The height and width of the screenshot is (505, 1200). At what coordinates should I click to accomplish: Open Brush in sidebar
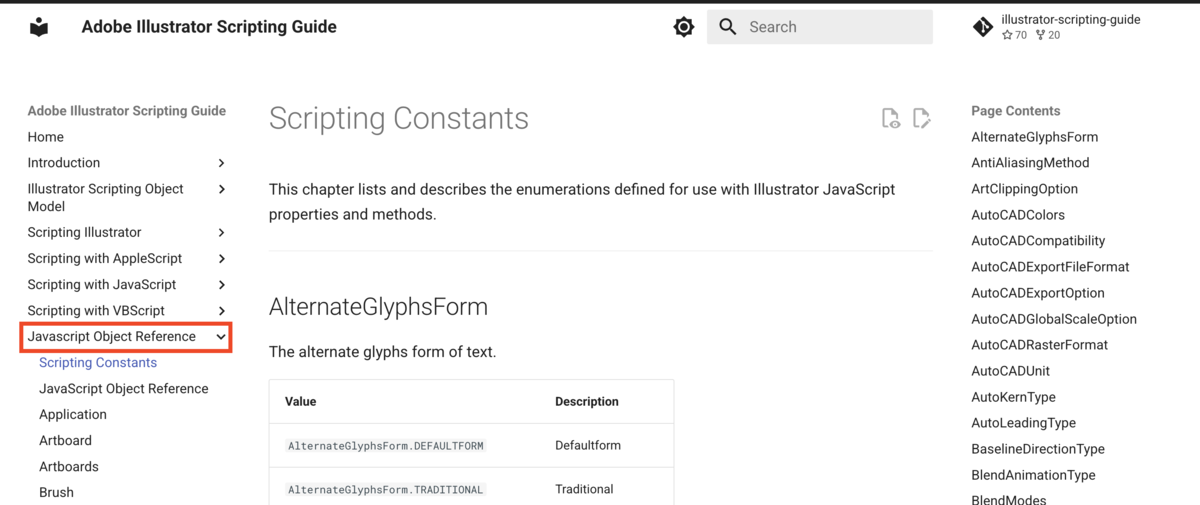[56, 493]
